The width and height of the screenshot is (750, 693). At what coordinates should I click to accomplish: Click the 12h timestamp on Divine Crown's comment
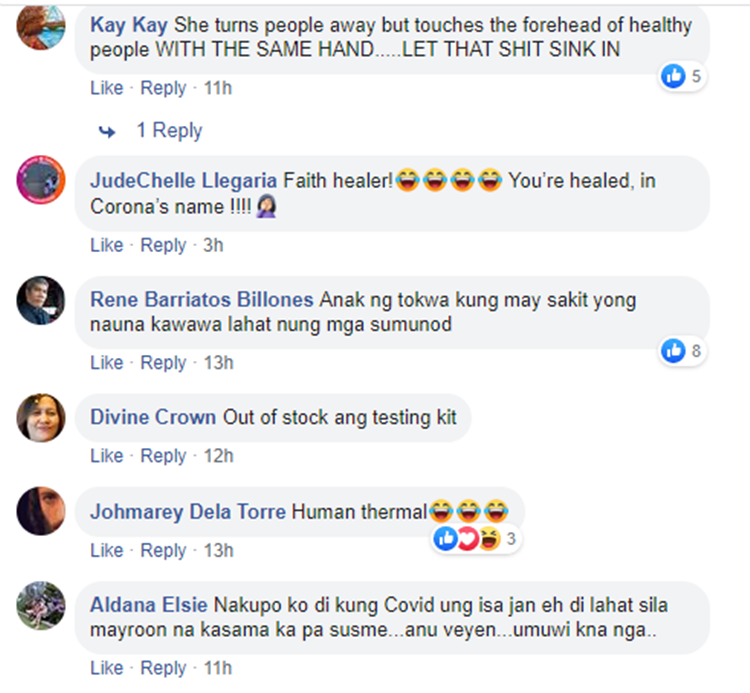[x=219, y=456]
